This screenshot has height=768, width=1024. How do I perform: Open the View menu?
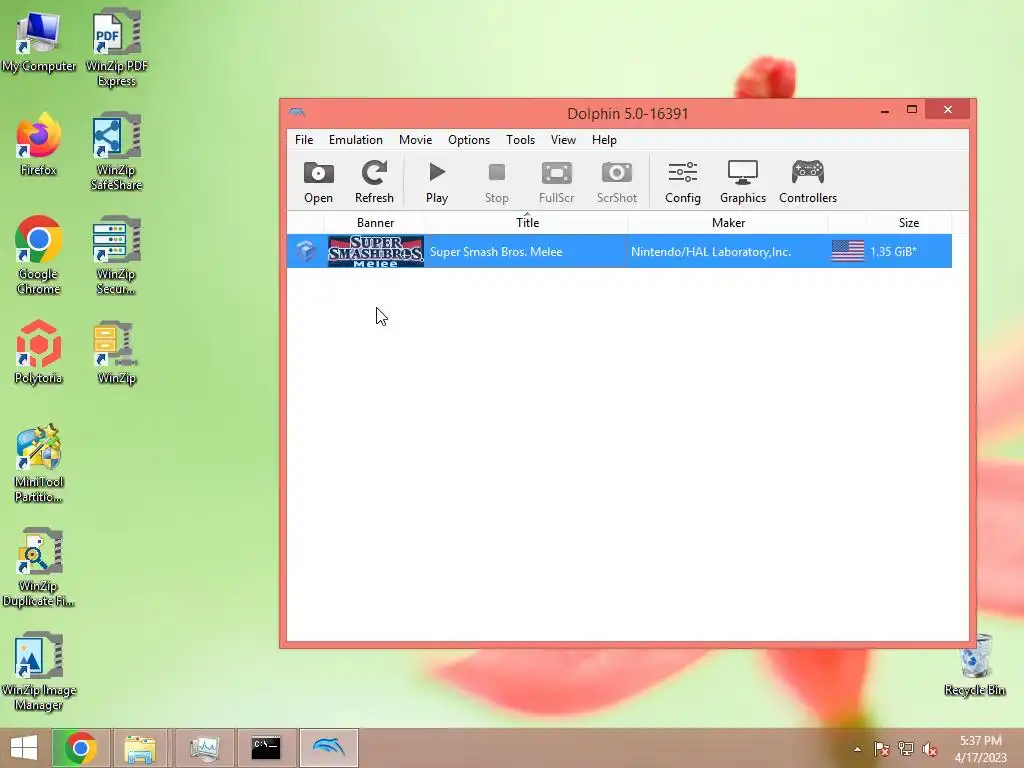(x=563, y=140)
